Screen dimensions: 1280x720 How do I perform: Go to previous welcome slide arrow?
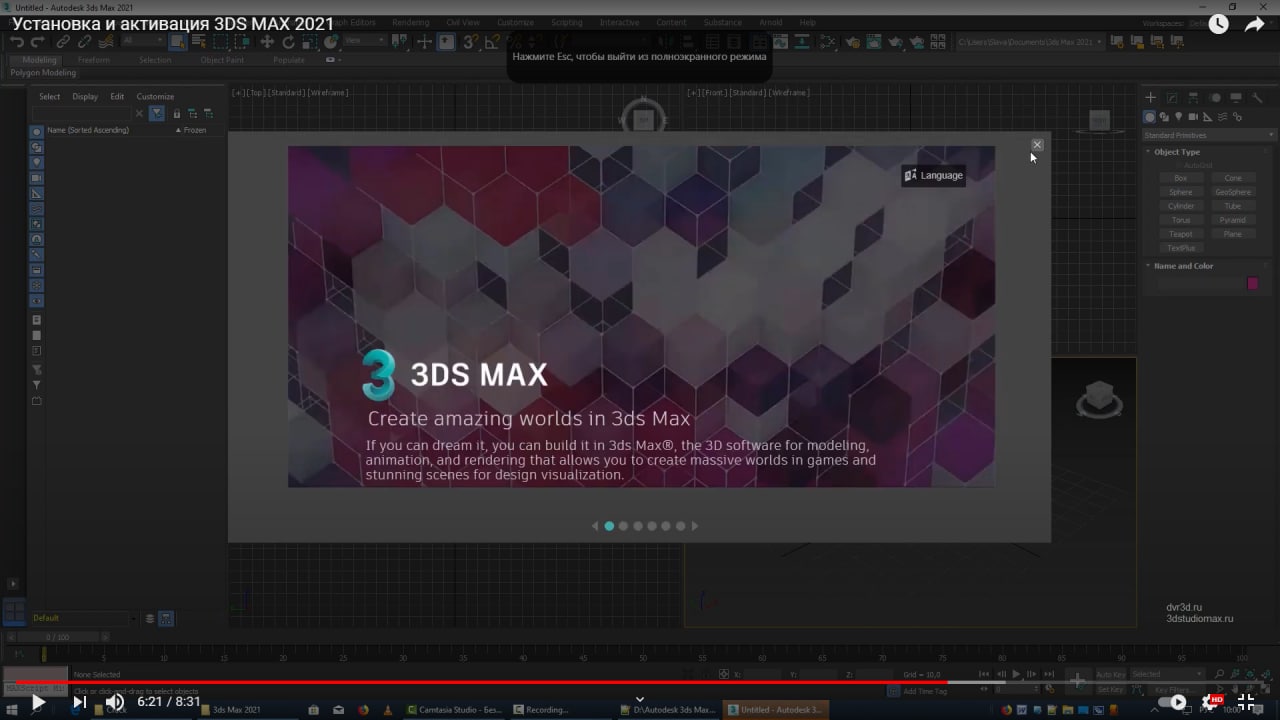pyautogui.click(x=595, y=526)
